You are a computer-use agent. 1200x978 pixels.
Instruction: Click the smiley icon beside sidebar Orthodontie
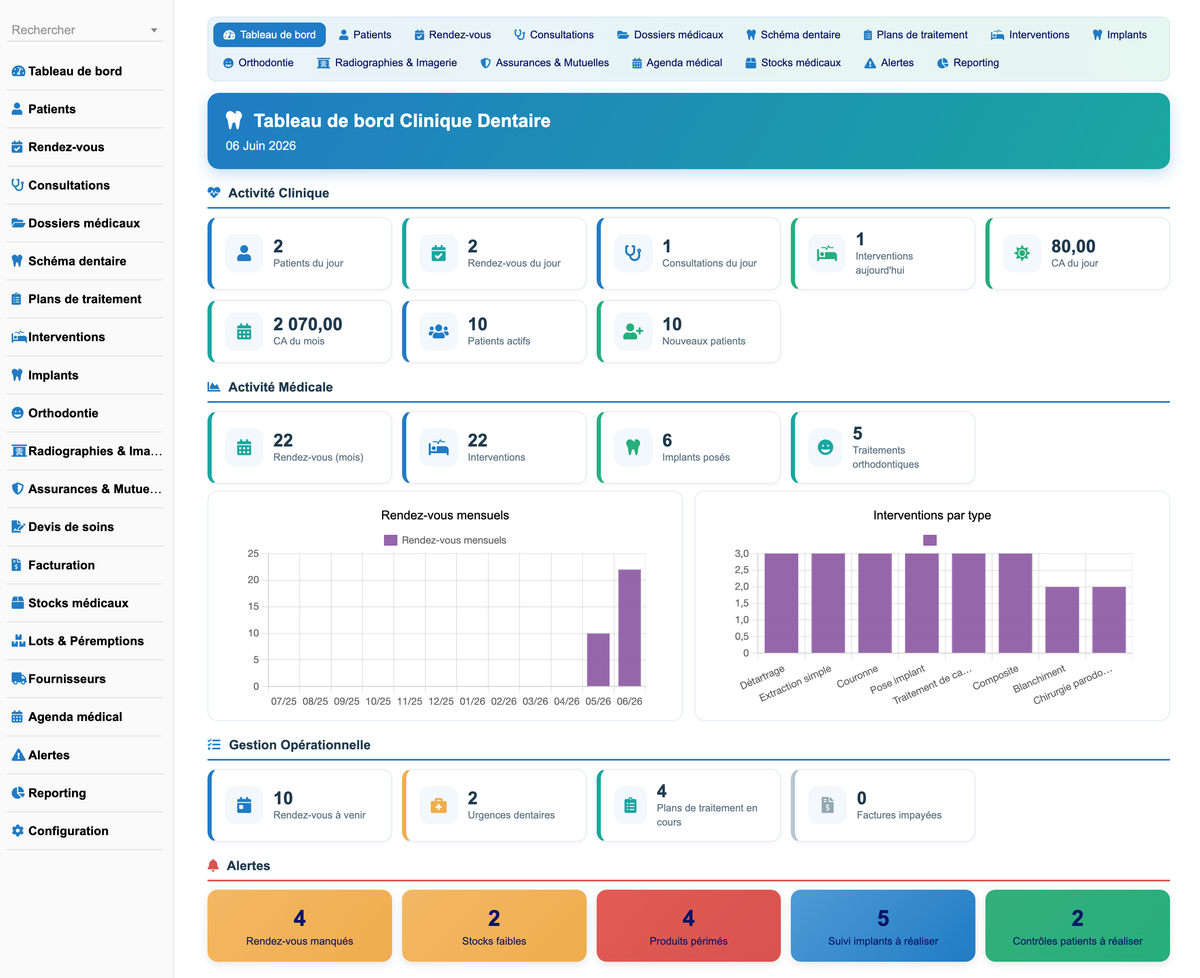pos(17,413)
